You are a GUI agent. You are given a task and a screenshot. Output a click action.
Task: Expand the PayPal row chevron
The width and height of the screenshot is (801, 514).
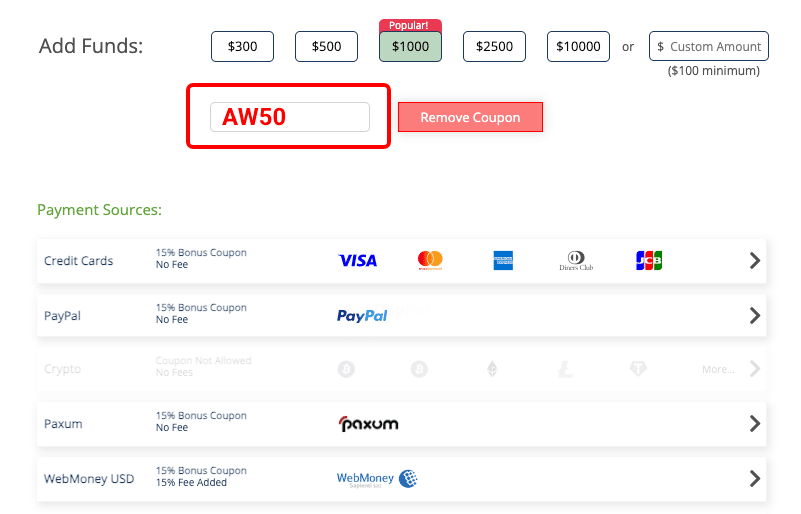[755, 316]
